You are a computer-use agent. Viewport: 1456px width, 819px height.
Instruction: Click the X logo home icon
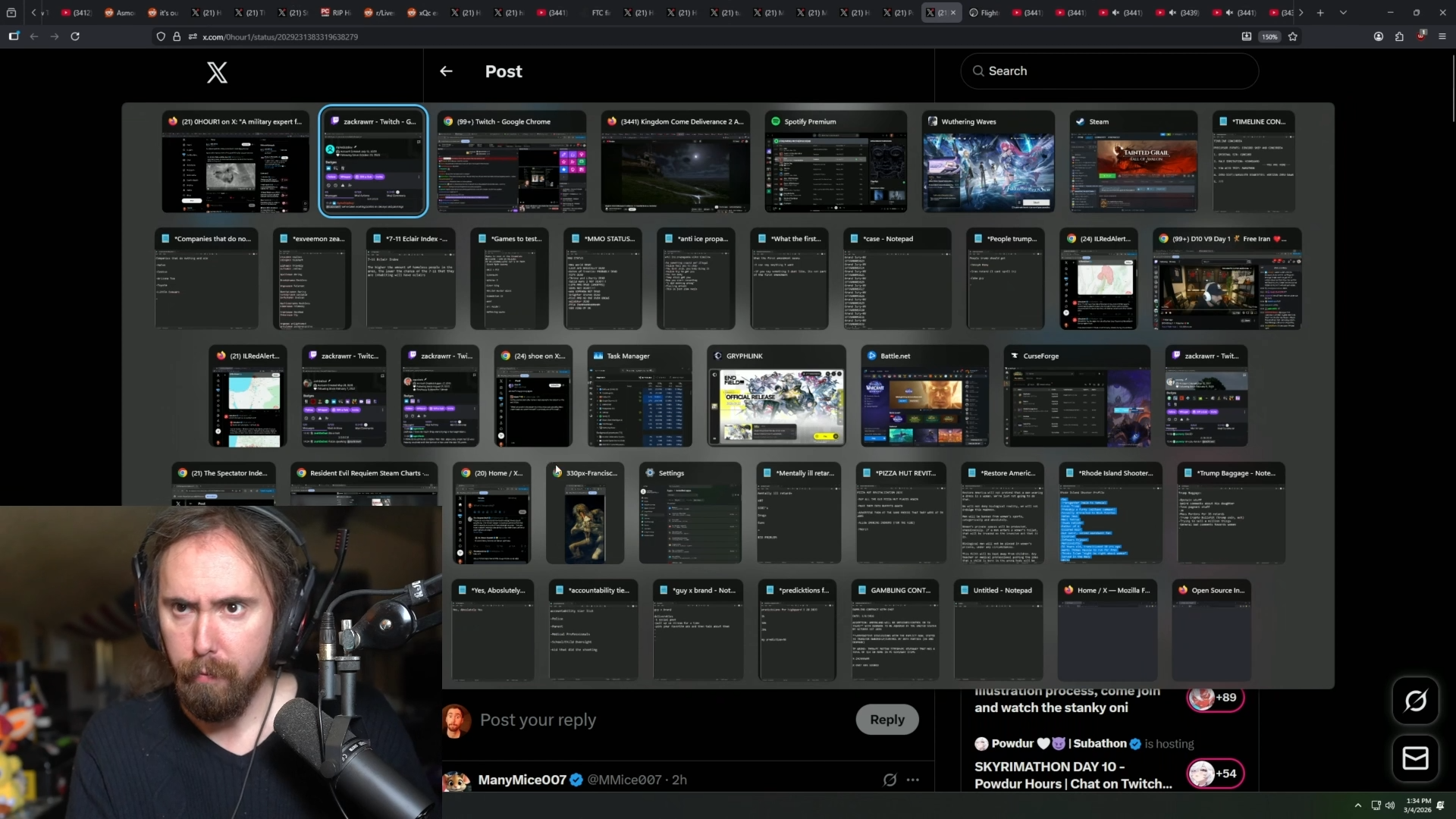(217, 72)
